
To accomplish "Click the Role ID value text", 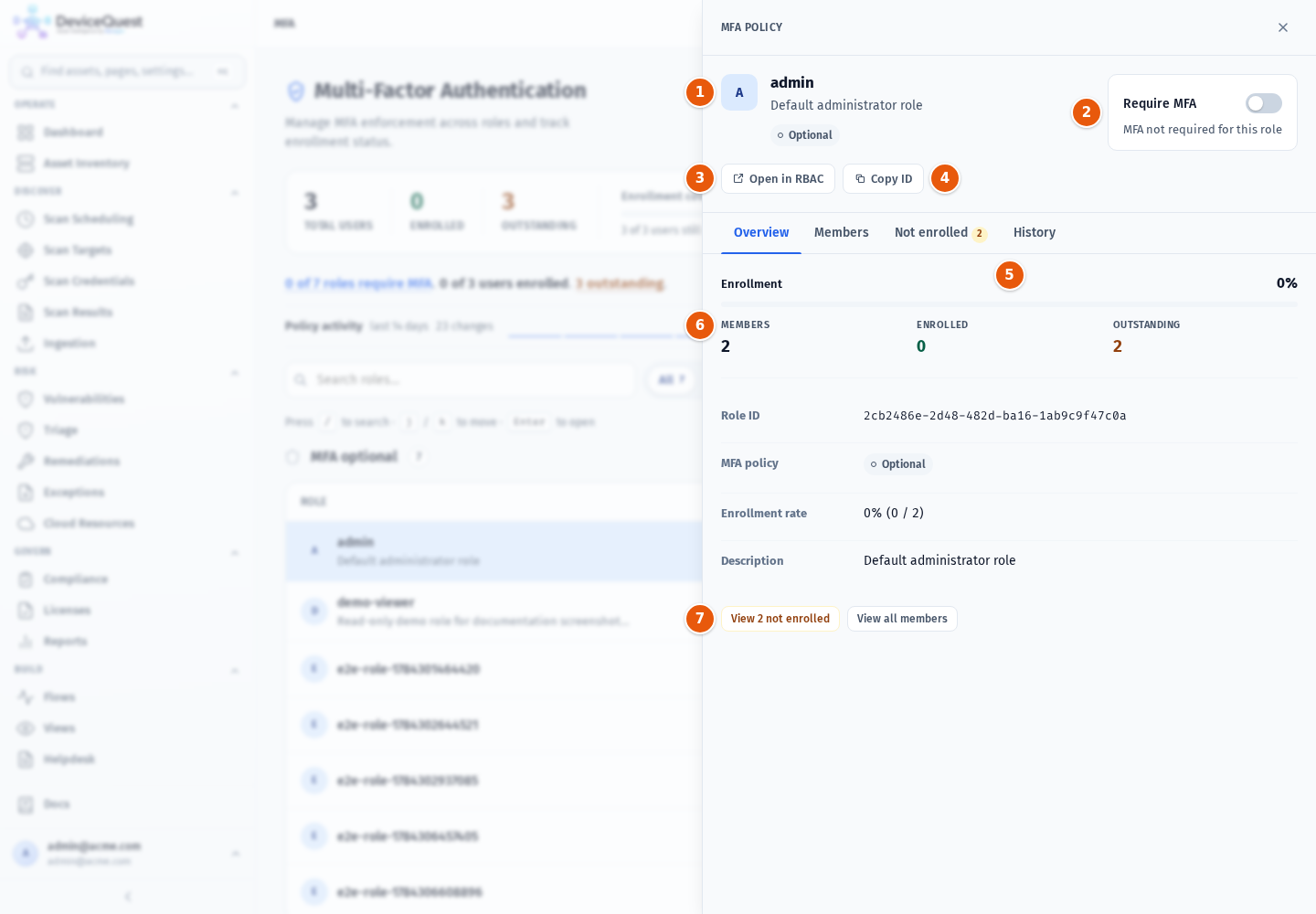I will (994, 416).
